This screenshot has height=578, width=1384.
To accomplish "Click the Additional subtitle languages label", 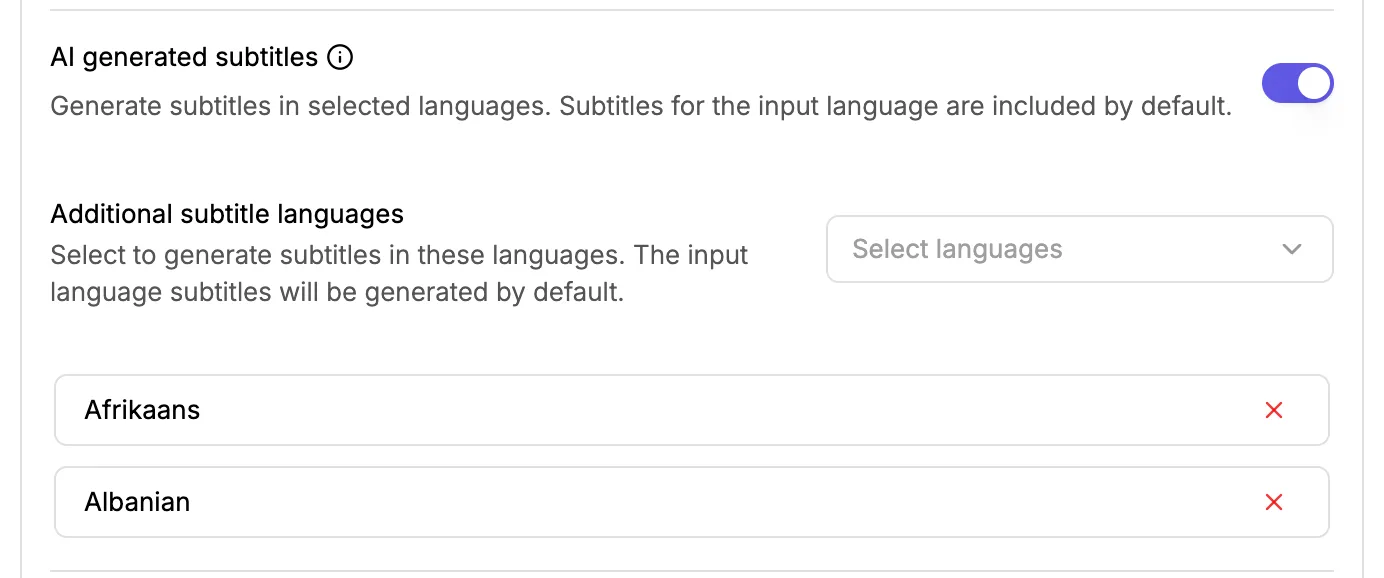I will (x=227, y=214).
